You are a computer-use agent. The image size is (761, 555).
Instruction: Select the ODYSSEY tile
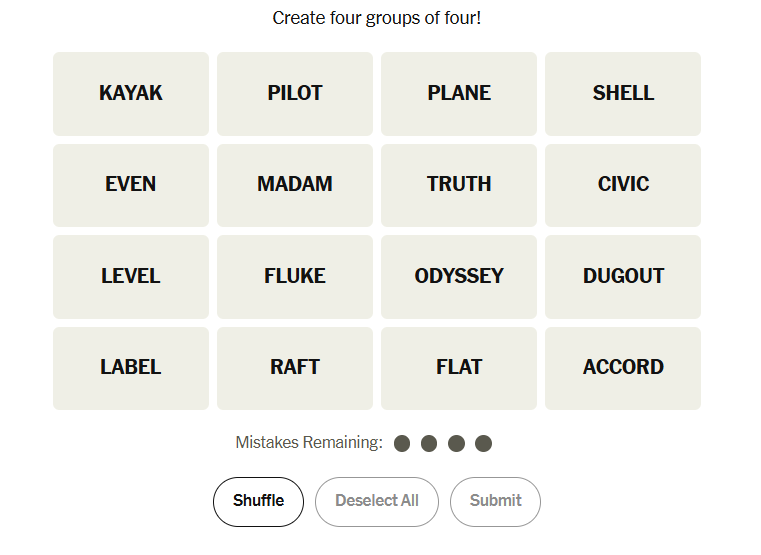coord(459,277)
